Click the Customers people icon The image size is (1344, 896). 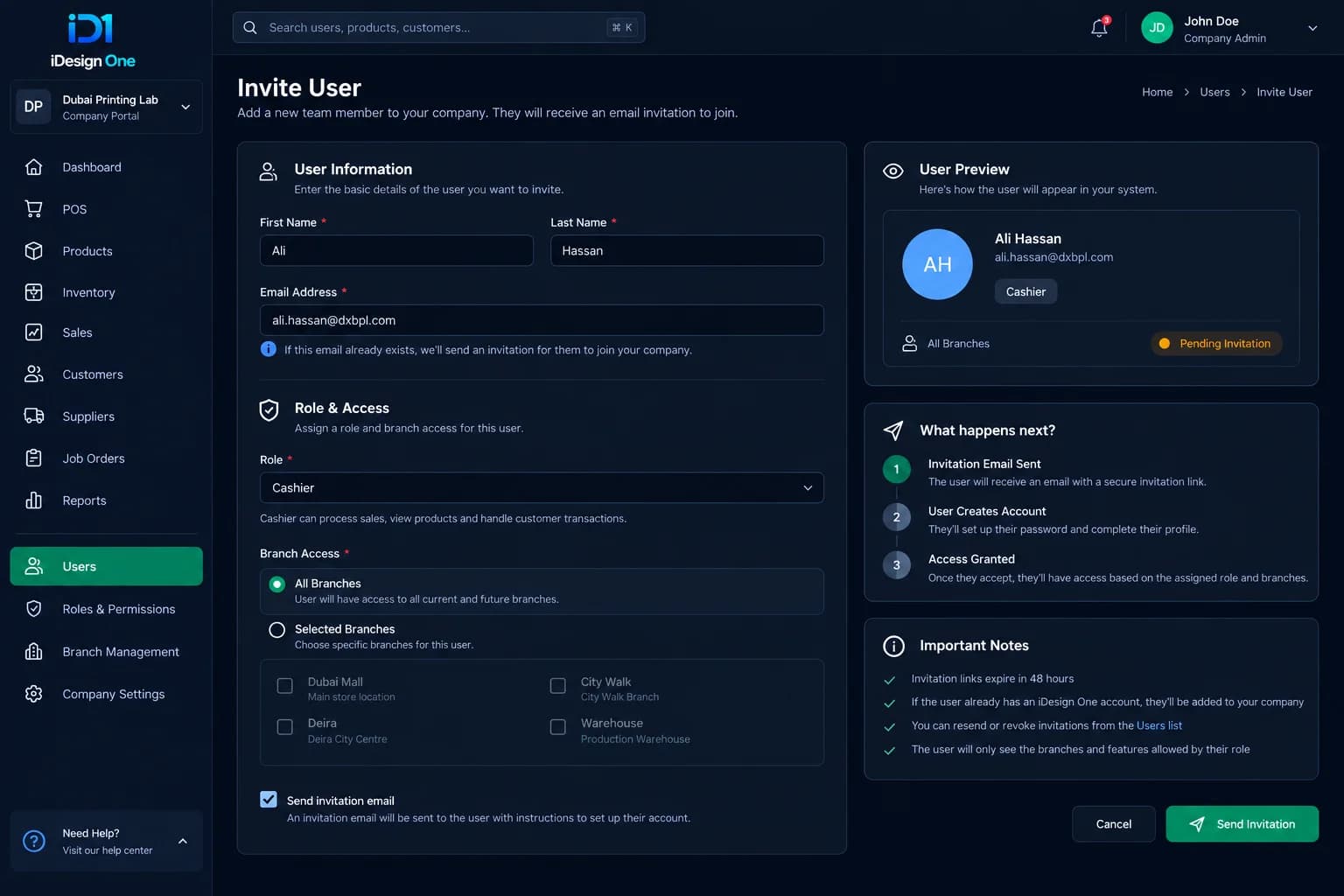(x=33, y=374)
